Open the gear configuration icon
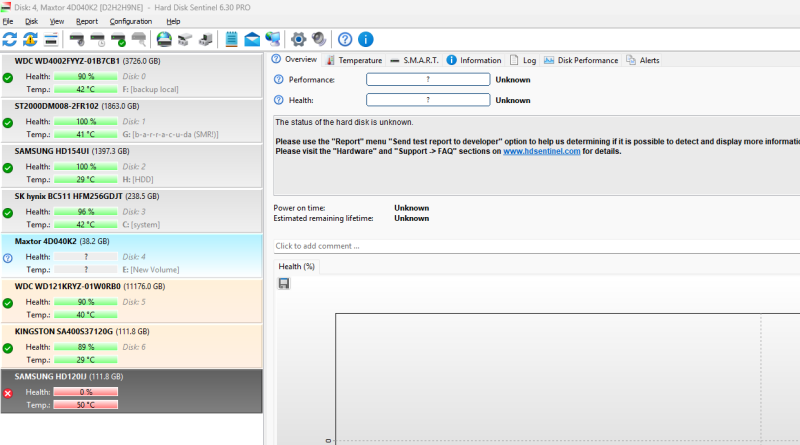 pyautogui.click(x=298, y=39)
